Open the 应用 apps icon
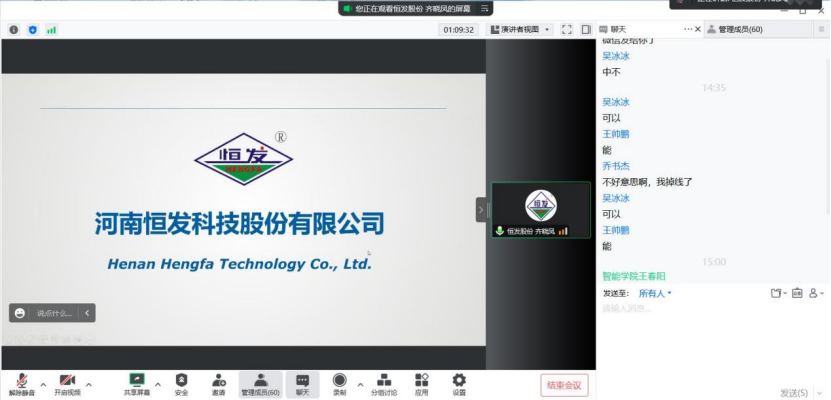Viewport: 831px width, 400px height. [x=421, y=384]
